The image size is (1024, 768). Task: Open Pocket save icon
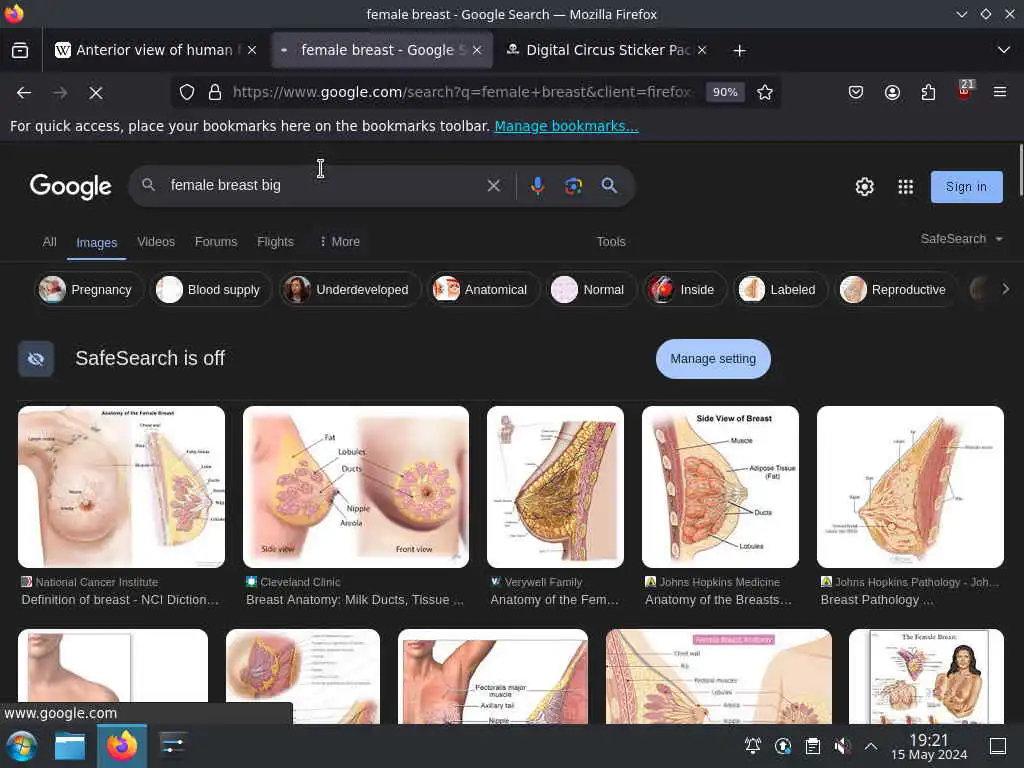(856, 92)
